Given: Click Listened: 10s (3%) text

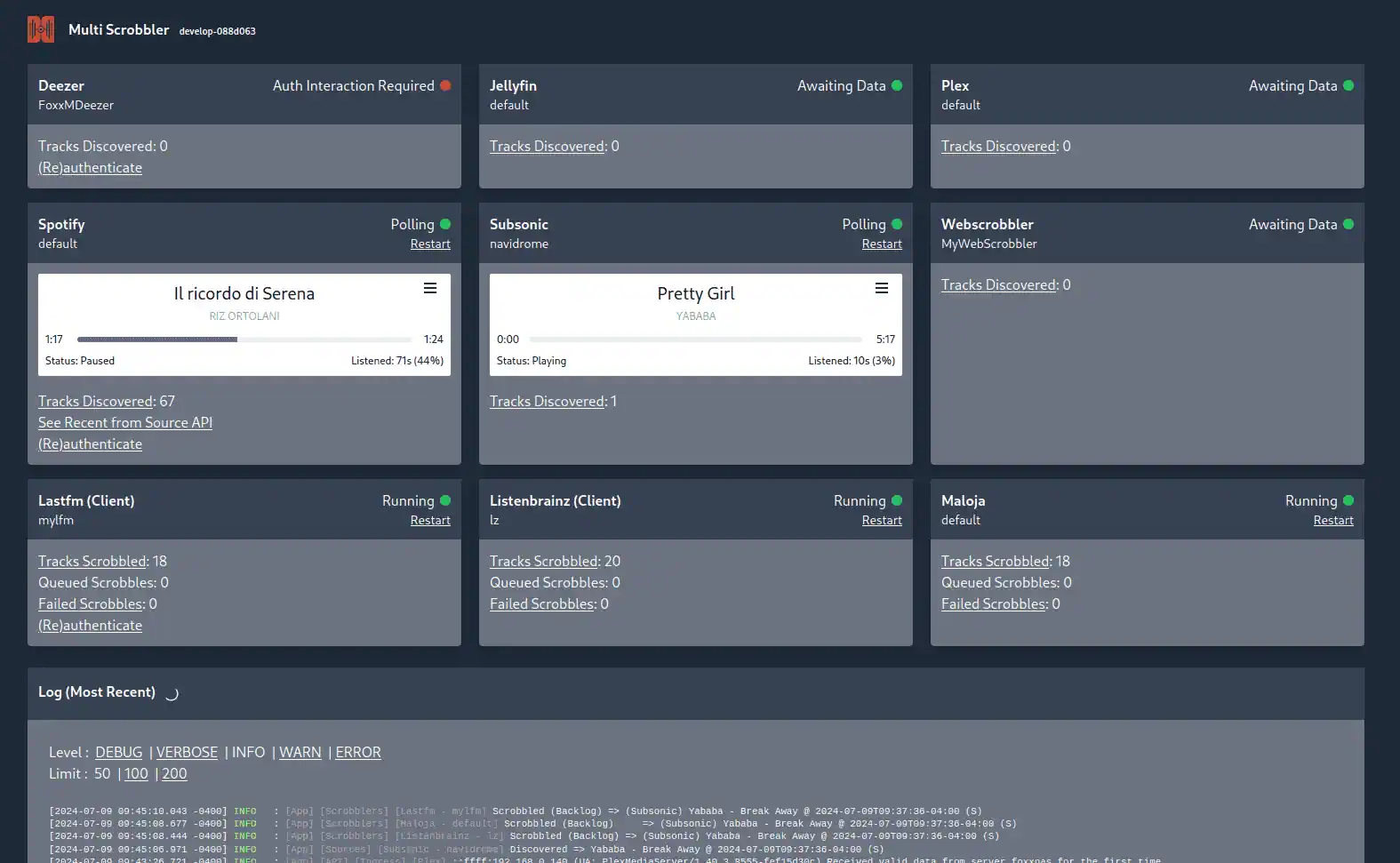Looking at the screenshot, I should pyautogui.click(x=852, y=361).
